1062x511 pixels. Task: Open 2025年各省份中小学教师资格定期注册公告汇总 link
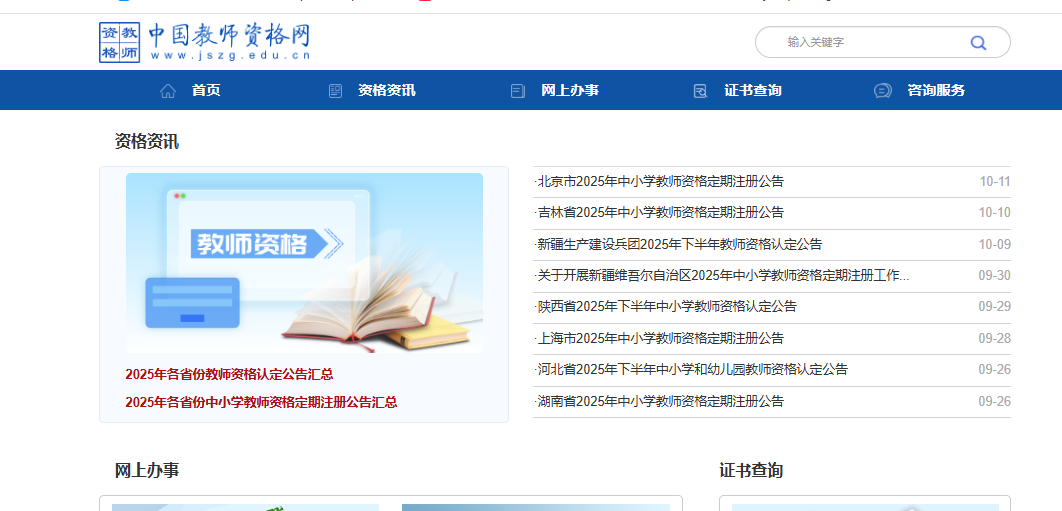[x=261, y=402]
